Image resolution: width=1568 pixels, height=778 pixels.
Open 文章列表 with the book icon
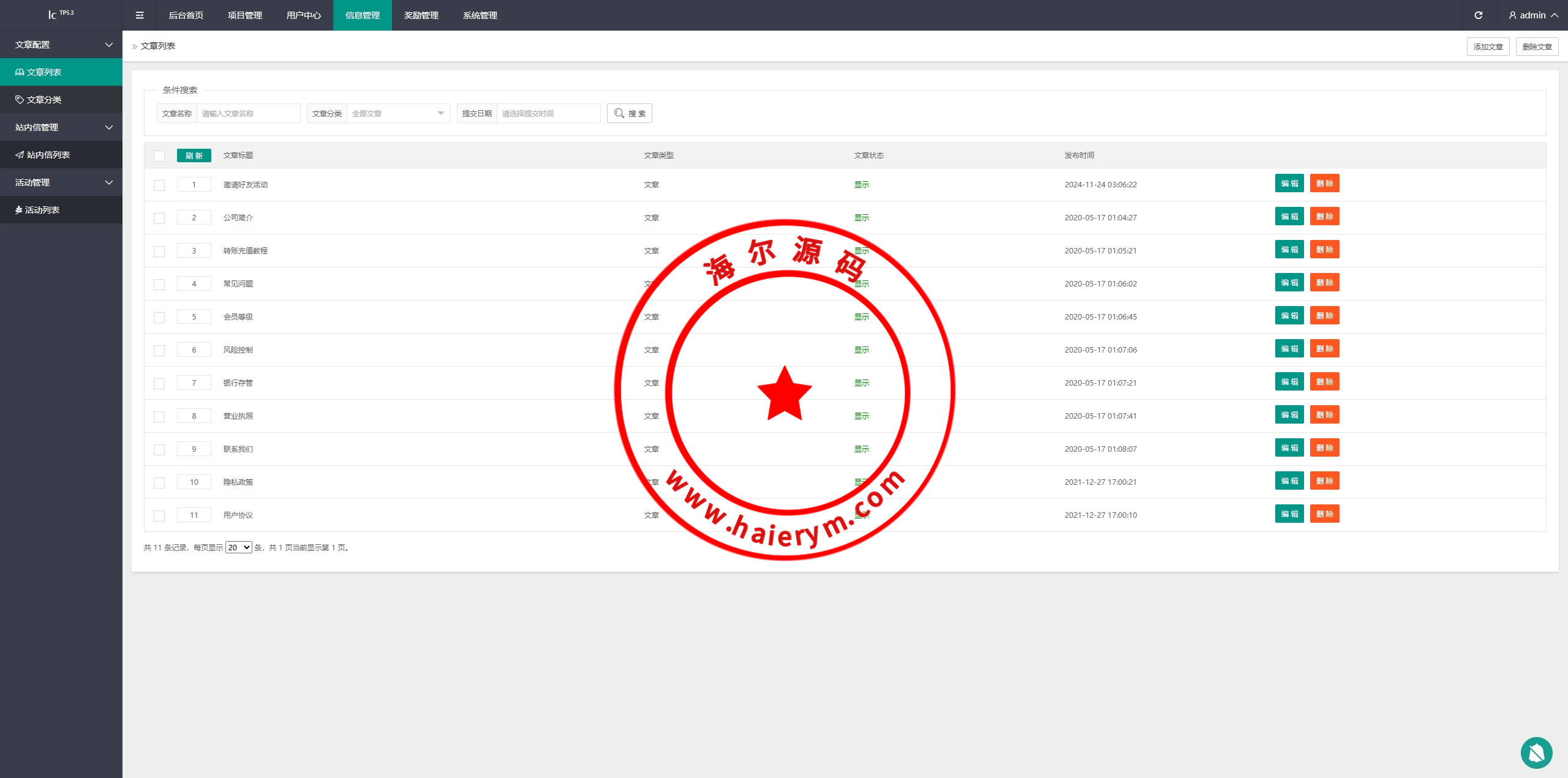pos(44,72)
